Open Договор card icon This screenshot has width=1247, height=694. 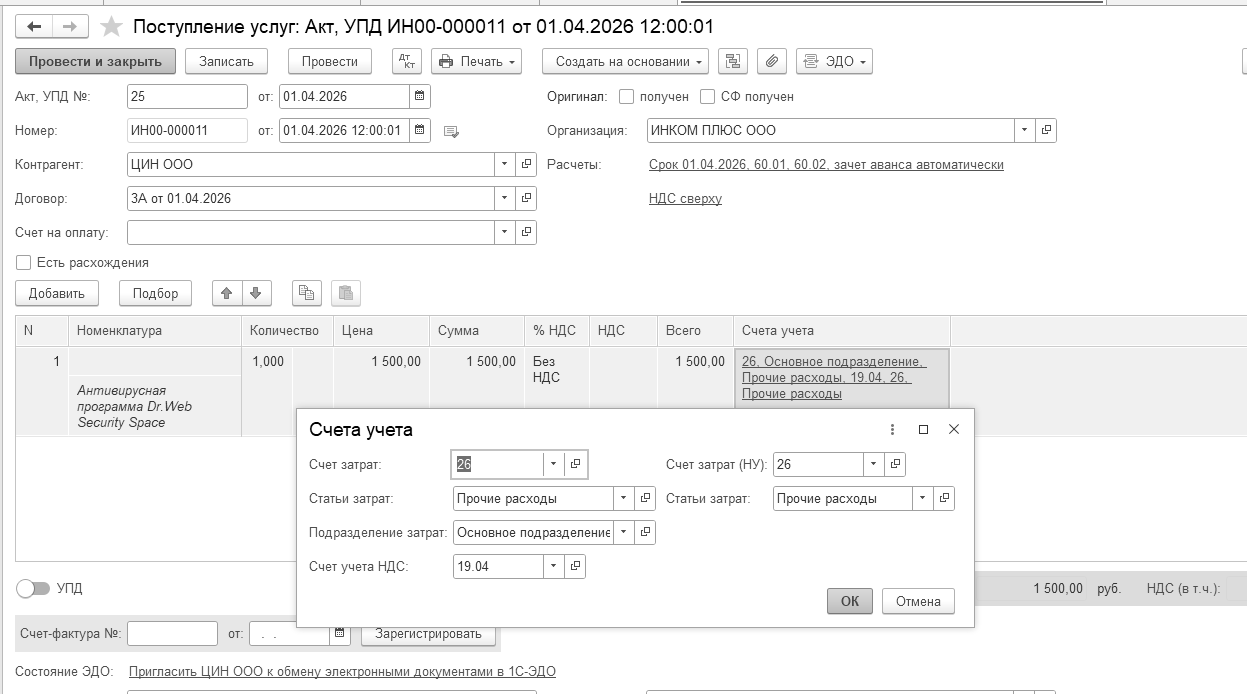pyautogui.click(x=526, y=198)
